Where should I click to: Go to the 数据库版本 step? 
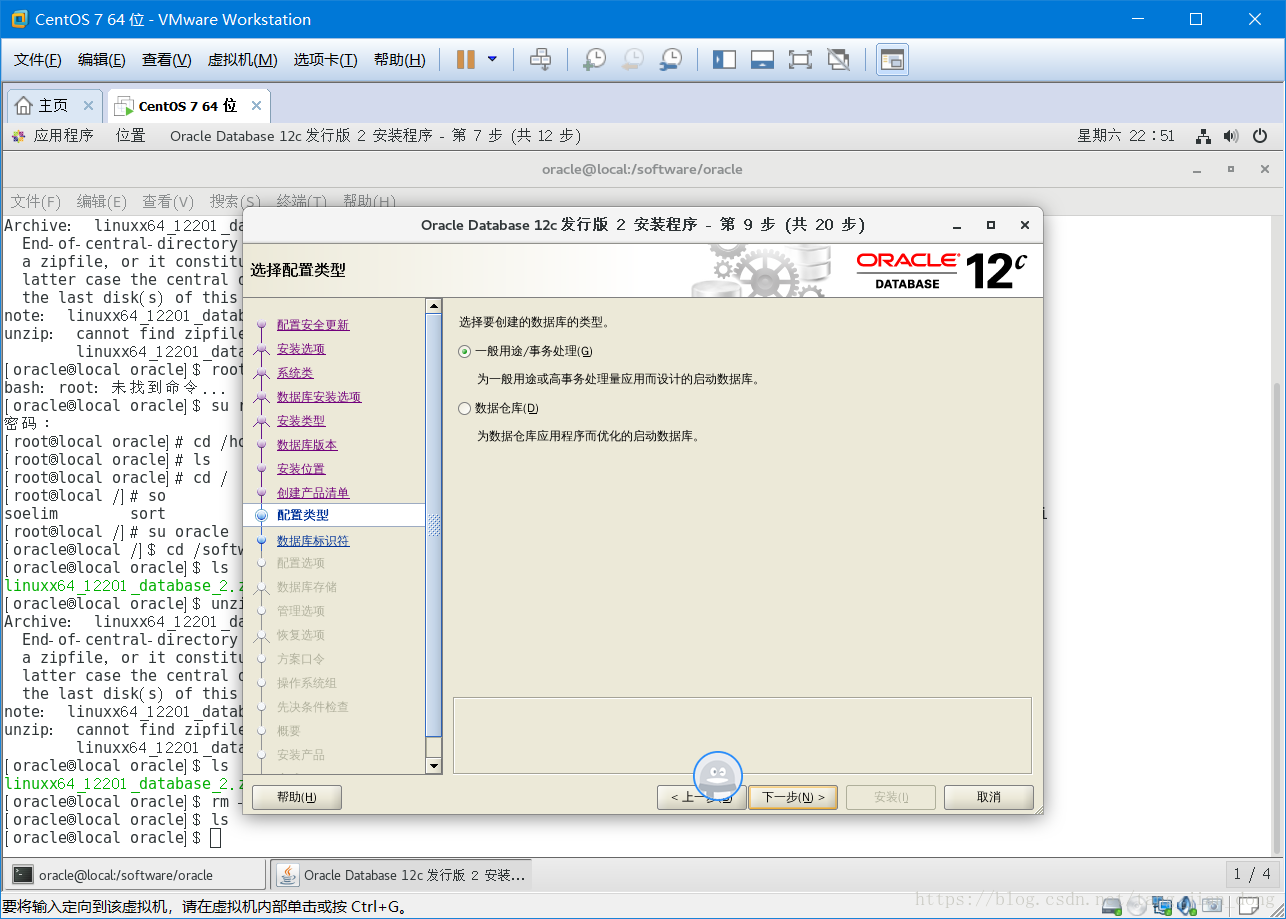[x=307, y=445]
